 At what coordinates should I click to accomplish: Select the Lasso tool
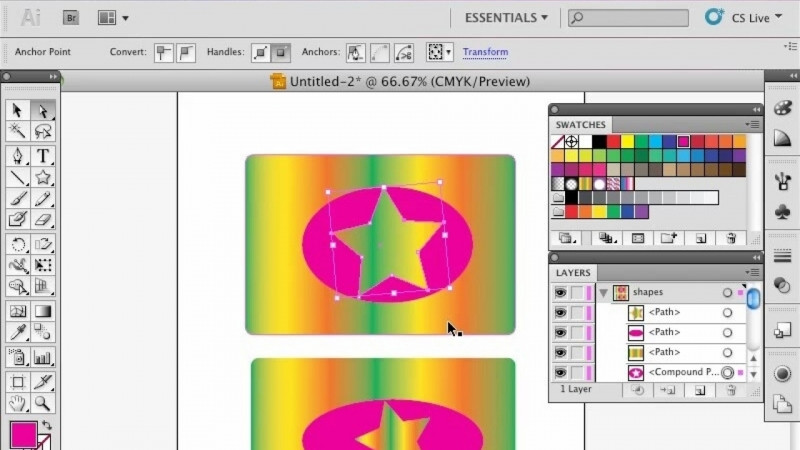(42, 131)
